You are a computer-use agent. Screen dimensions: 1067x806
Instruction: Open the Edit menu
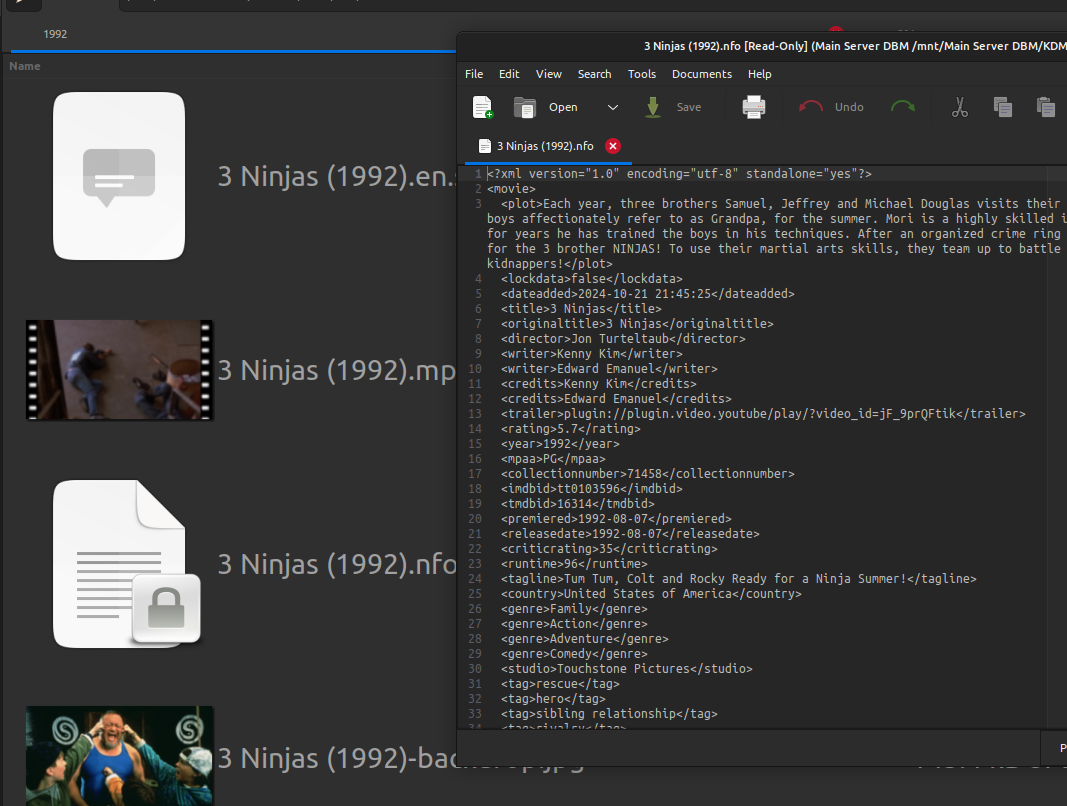[509, 74]
